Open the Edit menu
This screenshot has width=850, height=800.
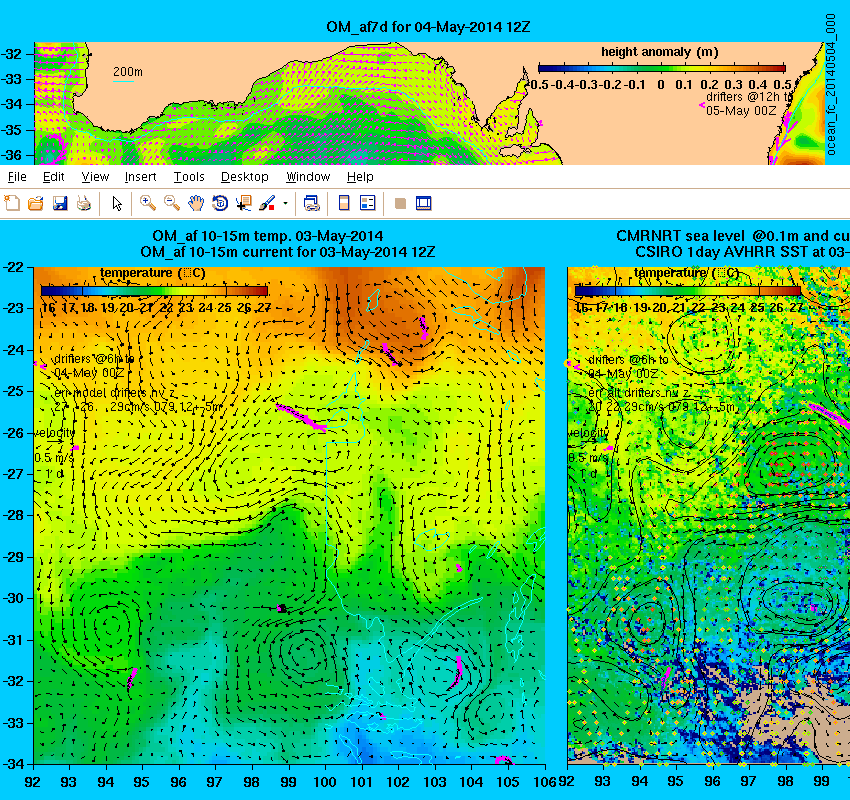click(54, 177)
